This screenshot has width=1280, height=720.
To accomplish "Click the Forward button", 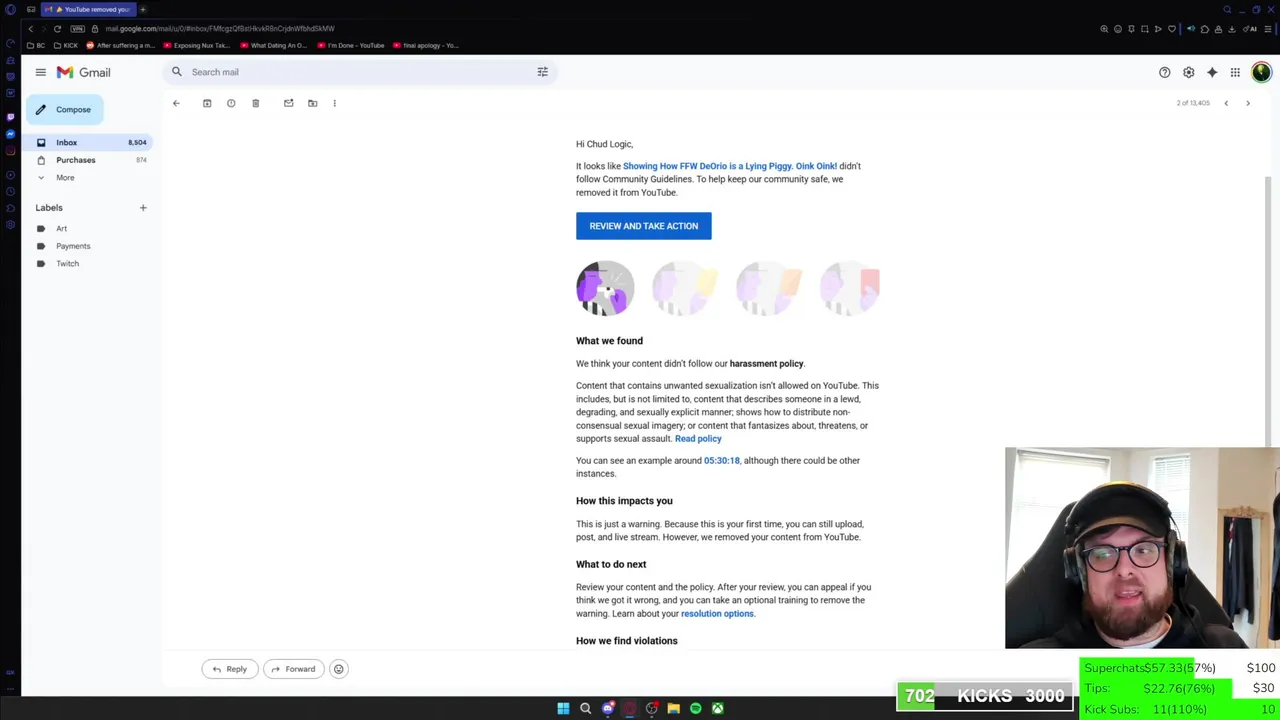I will tap(293, 669).
